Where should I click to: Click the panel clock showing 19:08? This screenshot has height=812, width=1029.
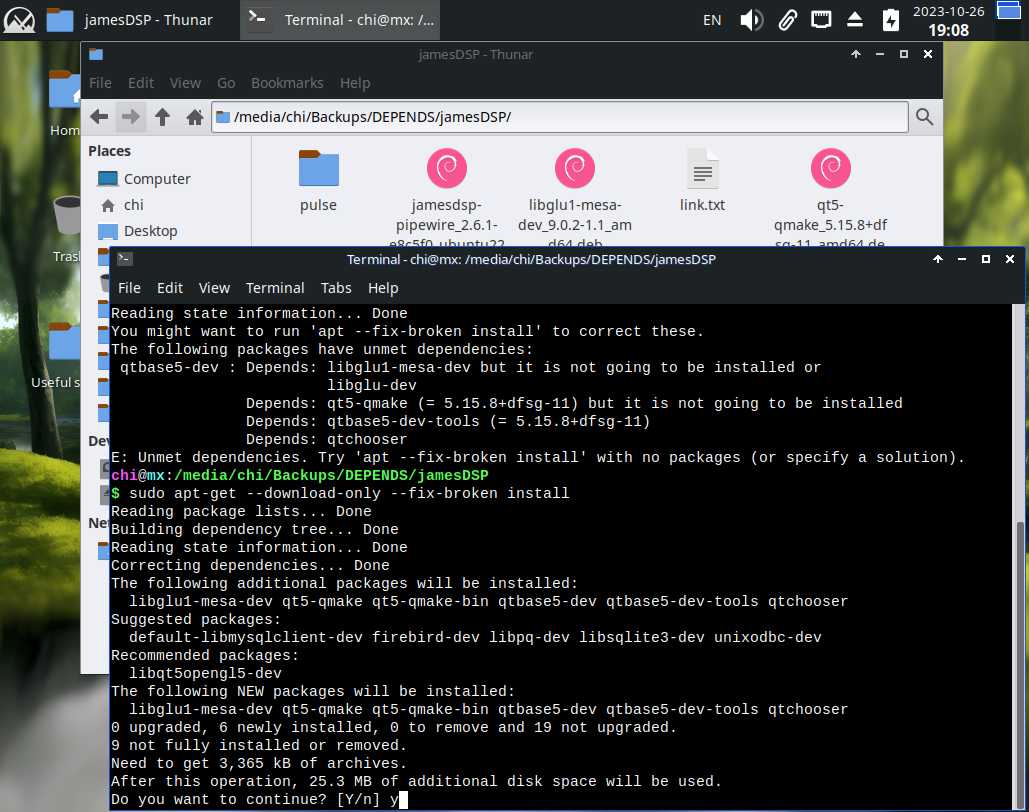(948, 20)
